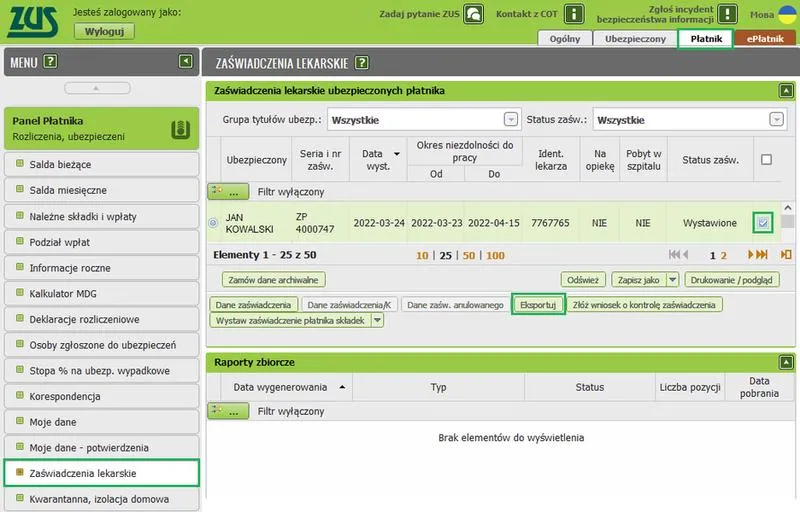The width and height of the screenshot is (800, 512).
Task: Click Dane zaśw. anulowanego button
Action: [x=455, y=304]
